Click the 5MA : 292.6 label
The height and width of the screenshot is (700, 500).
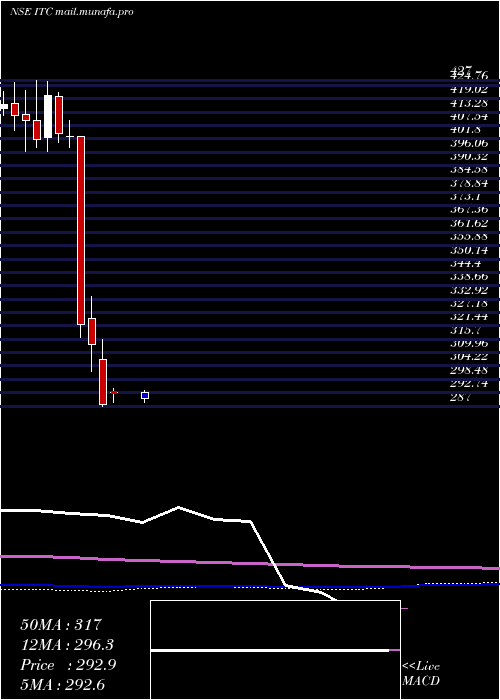(x=63, y=685)
